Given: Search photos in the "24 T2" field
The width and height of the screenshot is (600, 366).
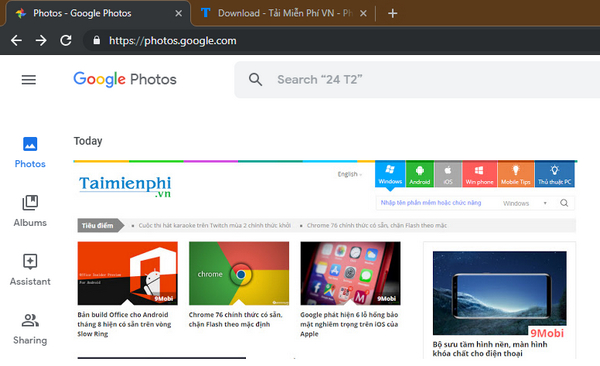Looking at the screenshot, I should 417,80.
